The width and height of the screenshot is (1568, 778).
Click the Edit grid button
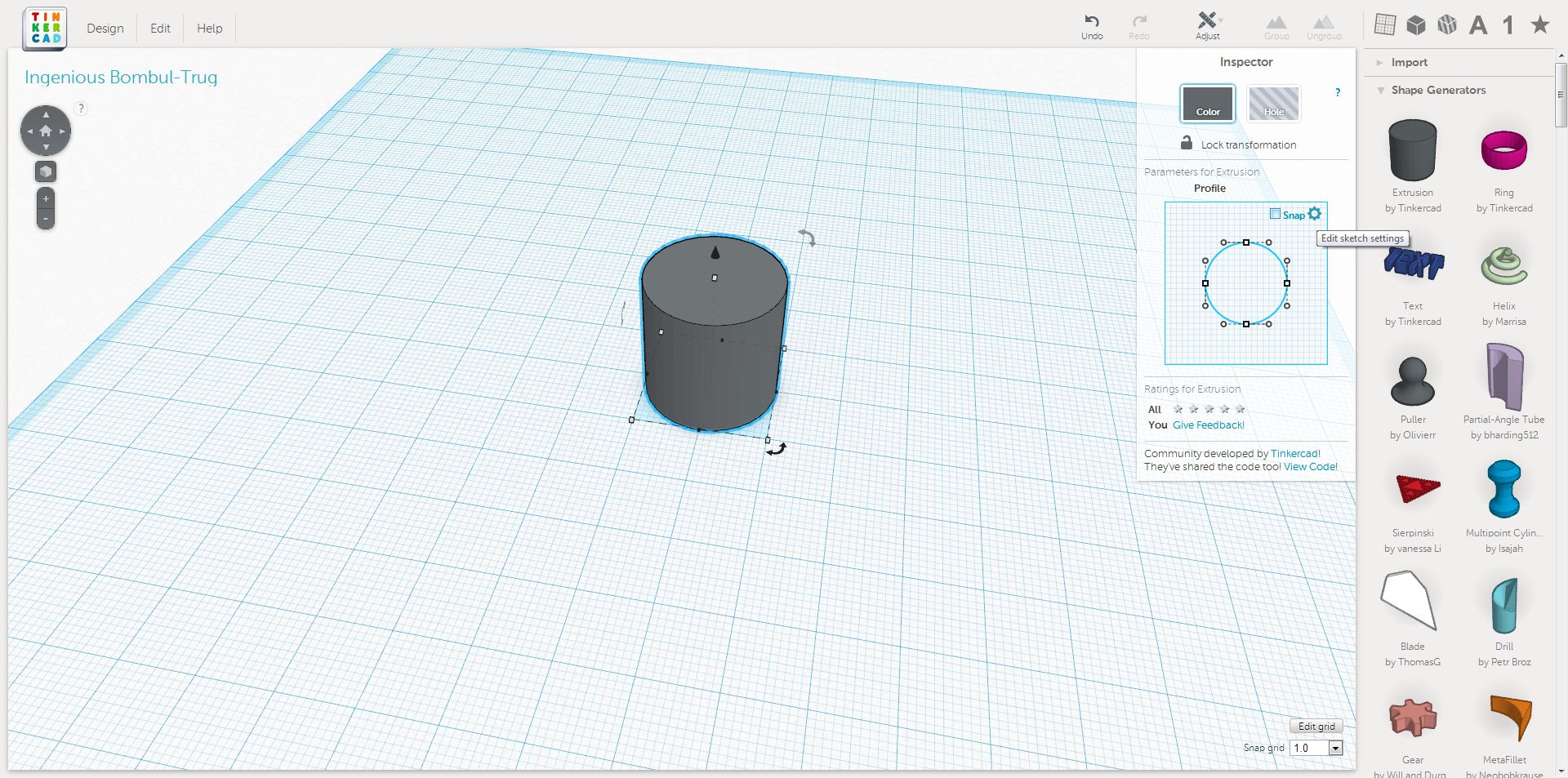(1315, 726)
